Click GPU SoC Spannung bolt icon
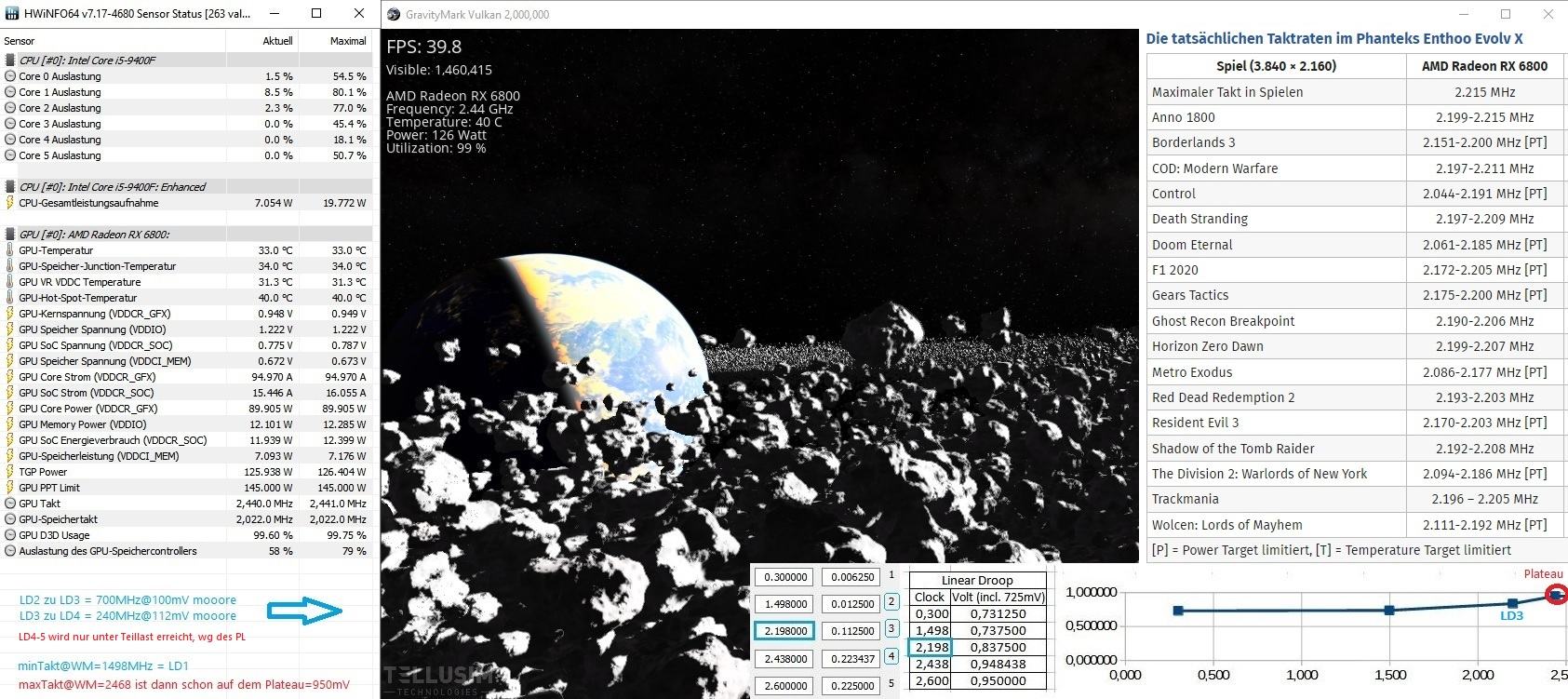The image size is (1568, 699). click(10, 344)
